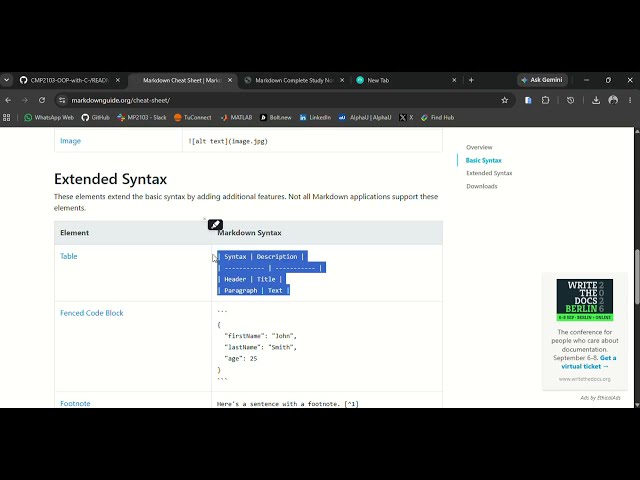The image size is (640, 480).
Task: Open the Ask Gemini button
Action: click(x=542, y=80)
